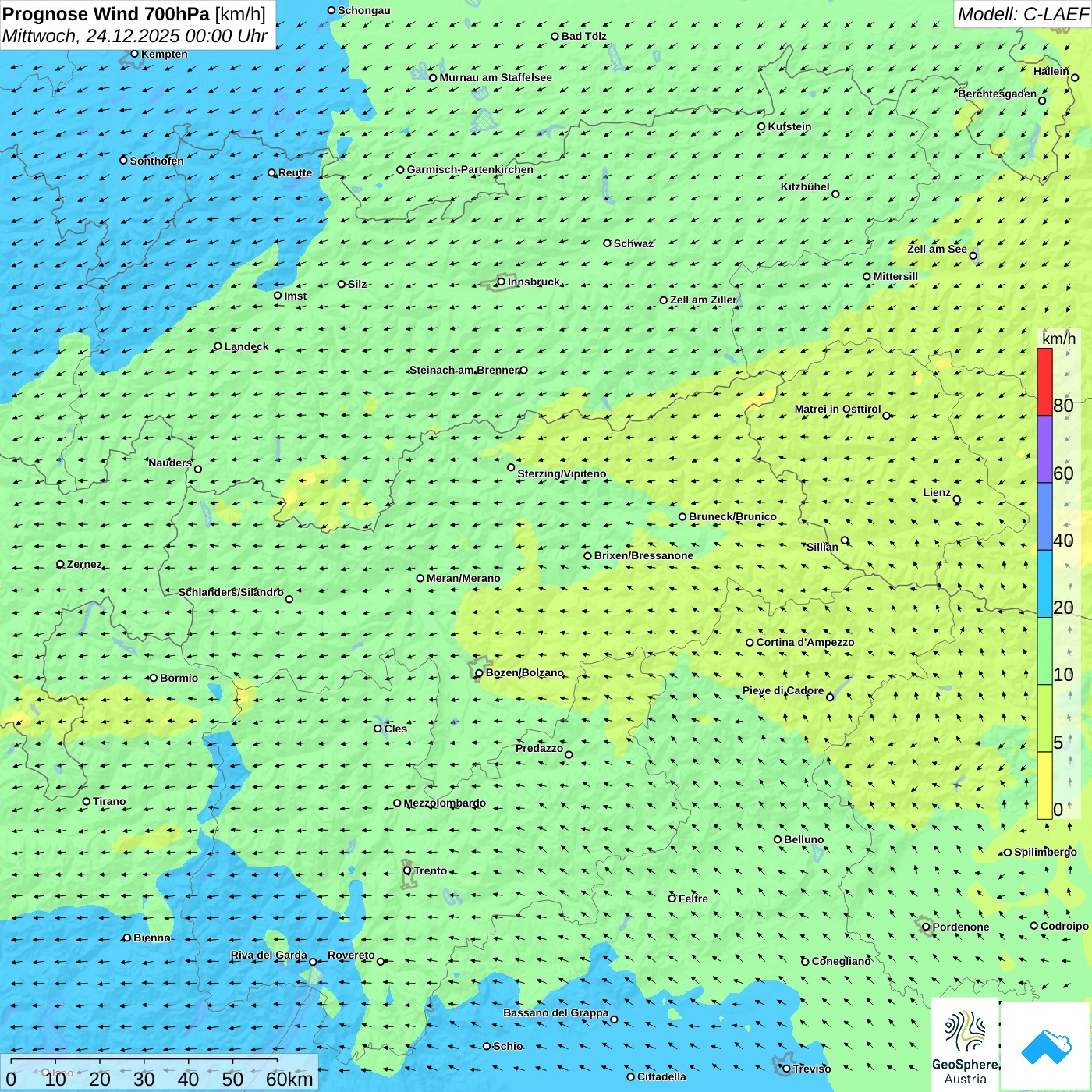Viewport: 1092px width, 1092px height.
Task: Click the Belluno city label
Action: coord(803,840)
